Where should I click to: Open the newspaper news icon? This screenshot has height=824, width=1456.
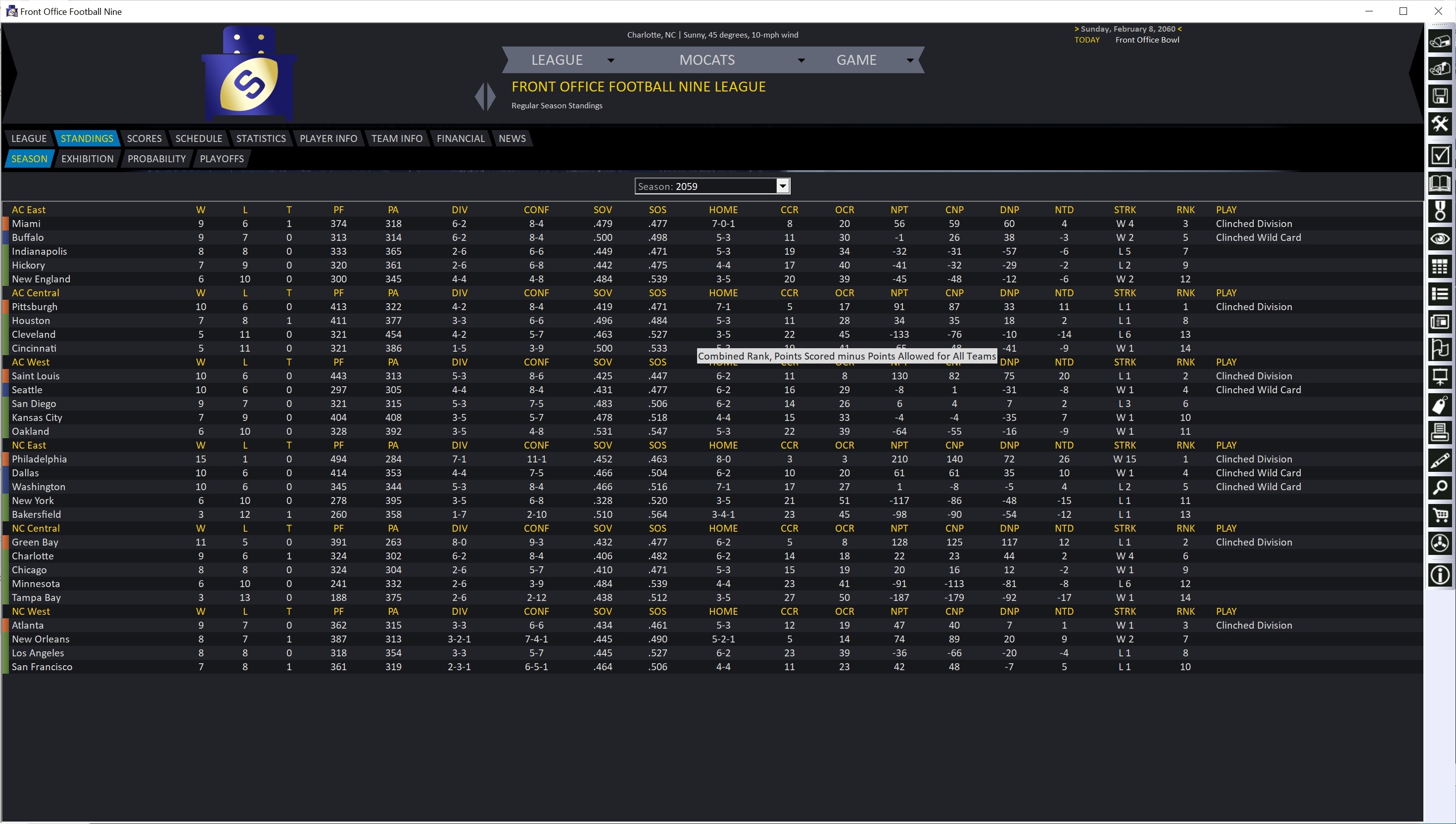[1441, 321]
